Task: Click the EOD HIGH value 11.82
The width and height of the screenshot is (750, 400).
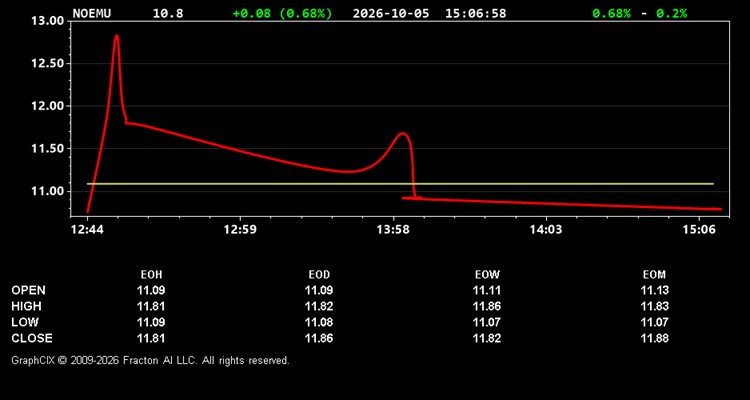Action: point(319,306)
